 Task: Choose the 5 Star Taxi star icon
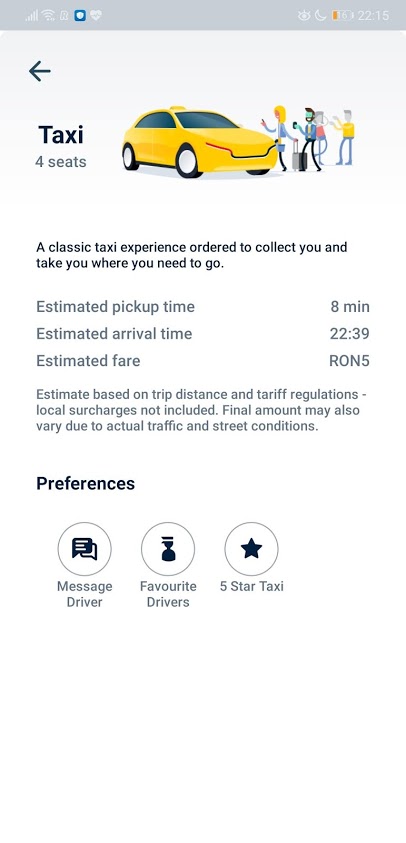click(251, 549)
